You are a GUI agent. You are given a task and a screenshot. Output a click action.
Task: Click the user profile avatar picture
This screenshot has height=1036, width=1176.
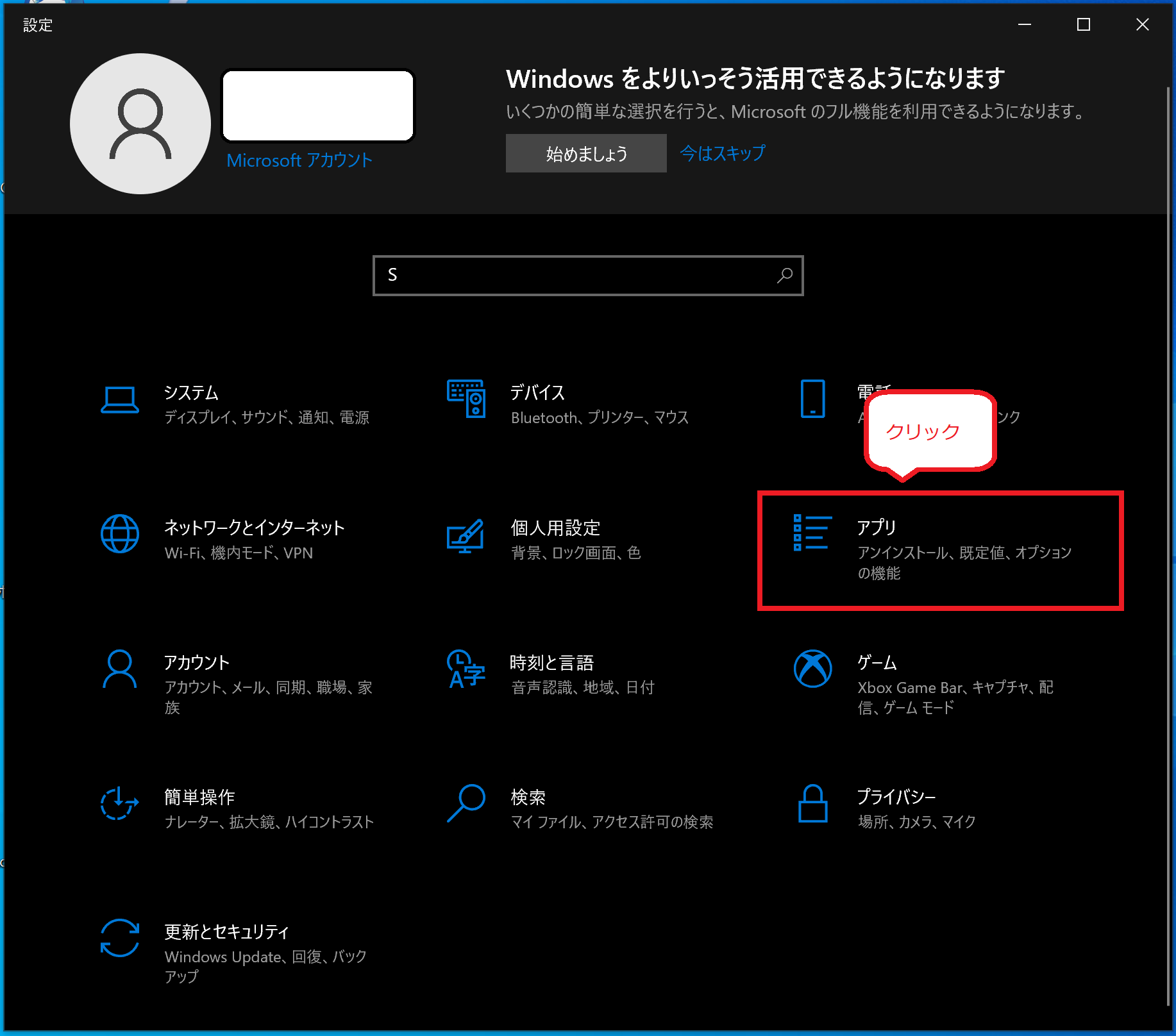[140, 124]
